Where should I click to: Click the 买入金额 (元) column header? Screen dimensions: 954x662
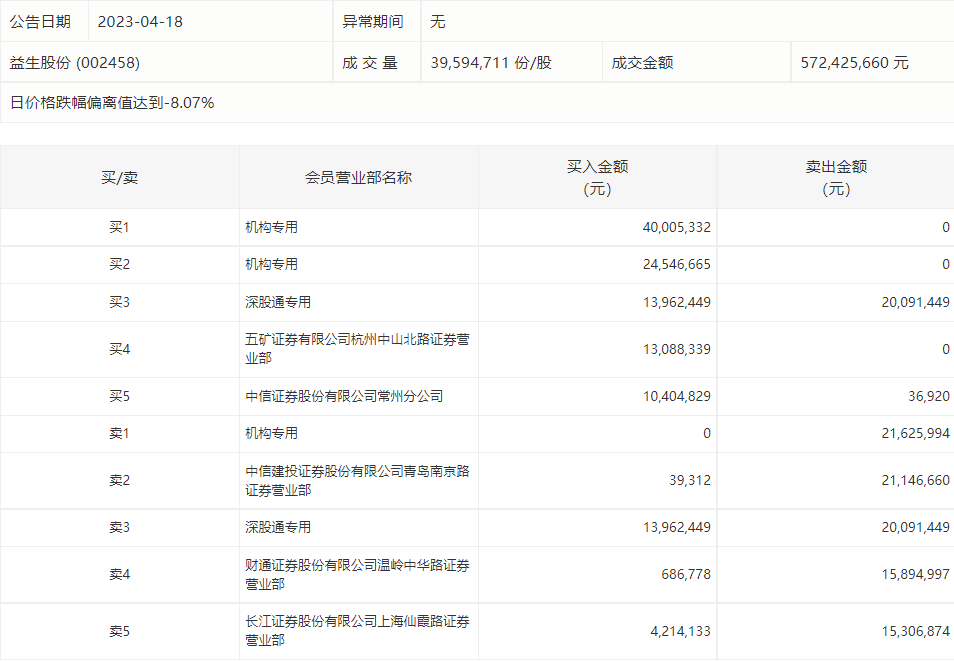point(597,178)
